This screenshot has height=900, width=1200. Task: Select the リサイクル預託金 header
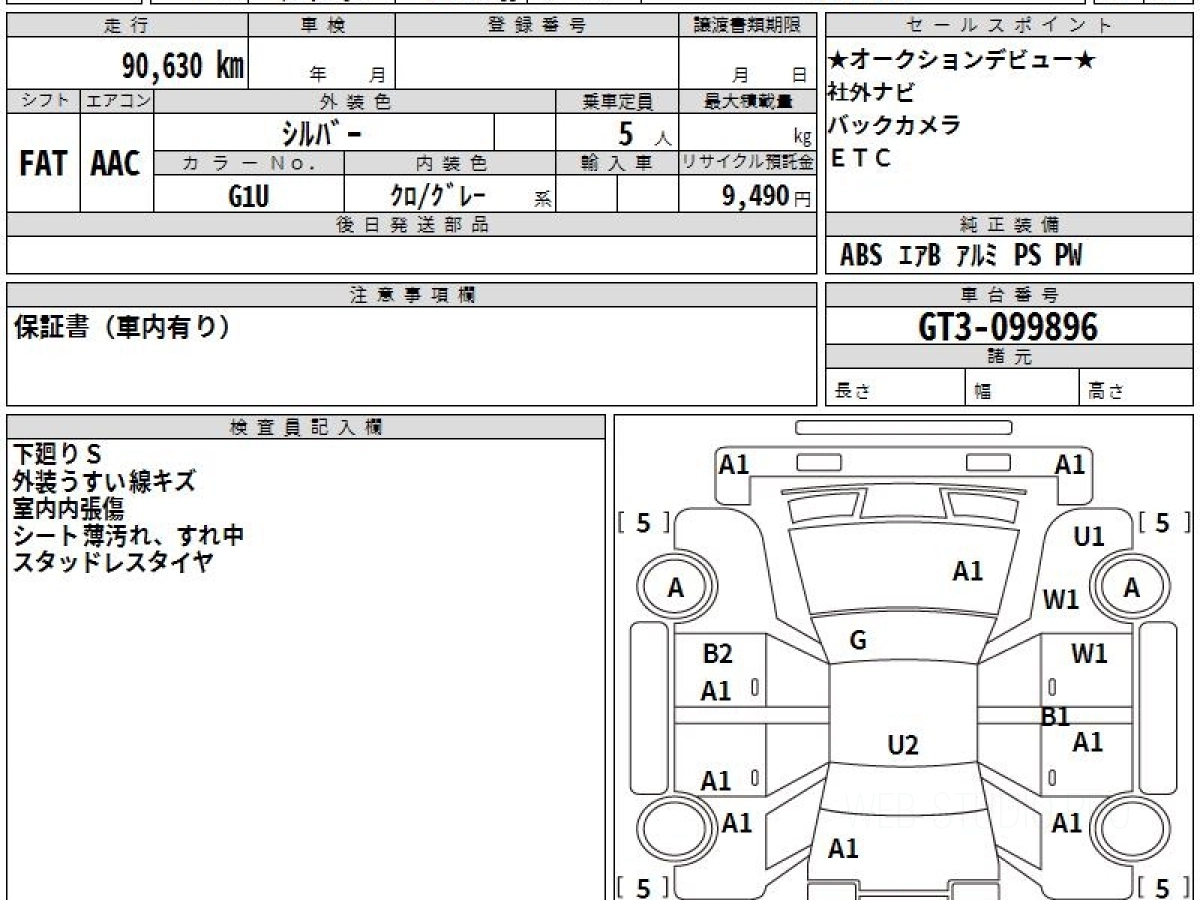tap(747, 163)
